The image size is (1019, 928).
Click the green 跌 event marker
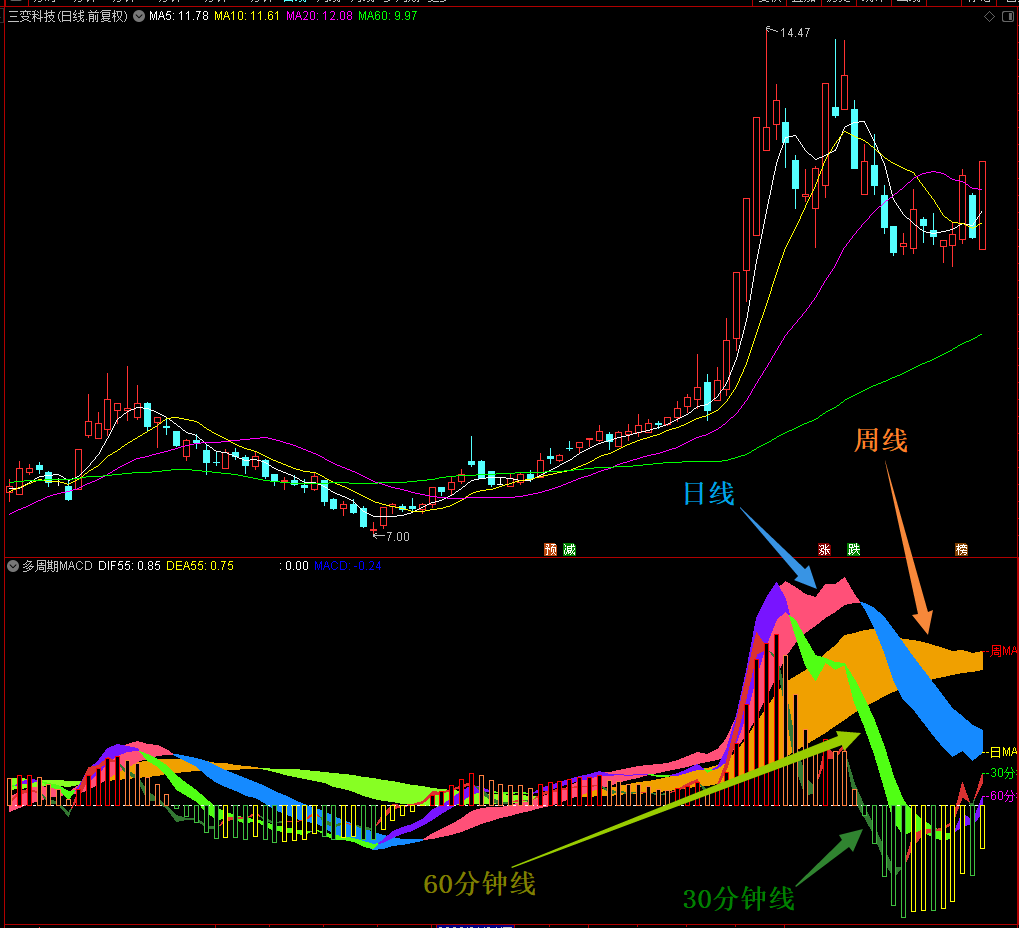(854, 550)
